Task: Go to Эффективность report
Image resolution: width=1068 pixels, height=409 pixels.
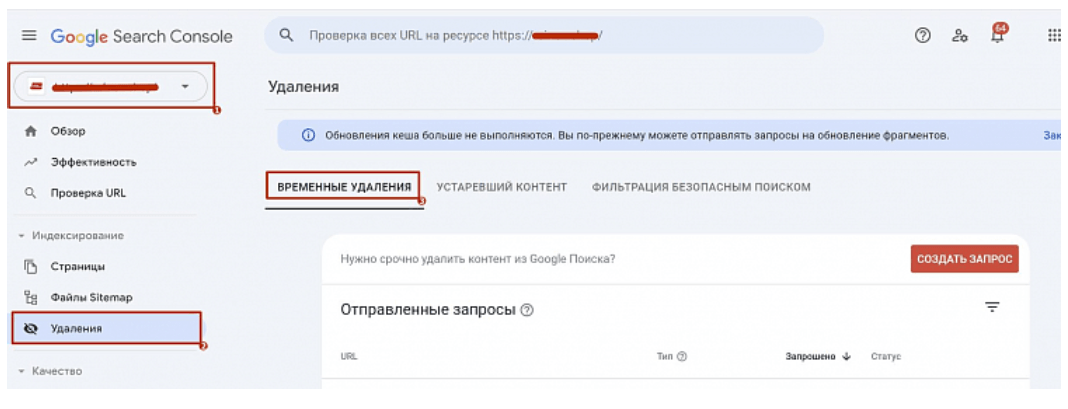Action: point(93,162)
